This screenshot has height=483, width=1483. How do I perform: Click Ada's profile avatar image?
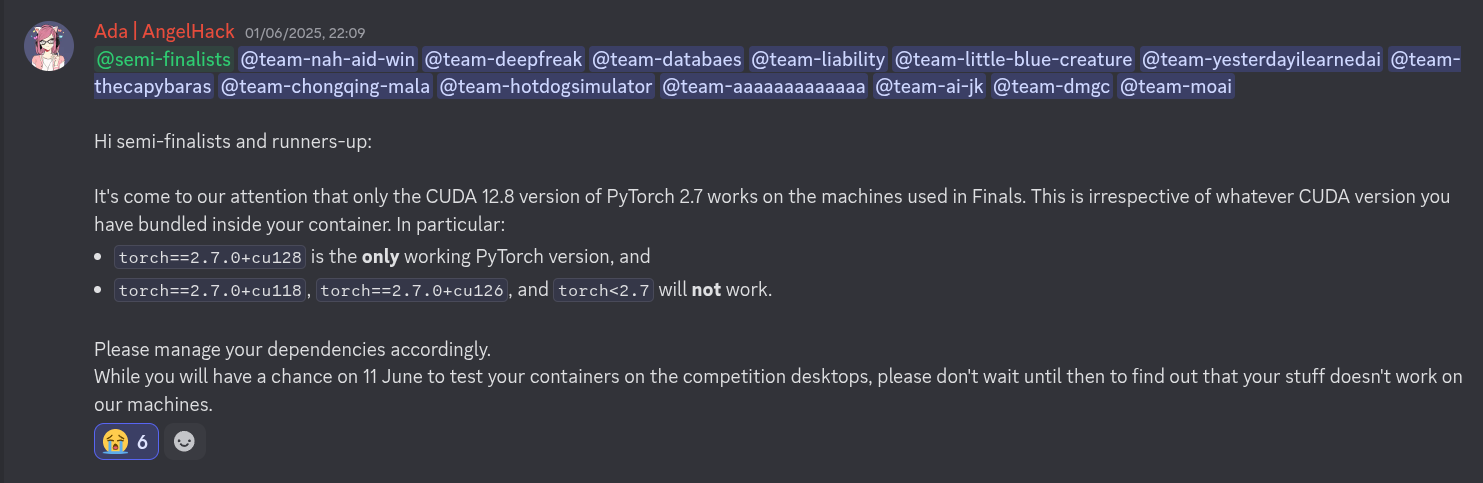point(49,46)
